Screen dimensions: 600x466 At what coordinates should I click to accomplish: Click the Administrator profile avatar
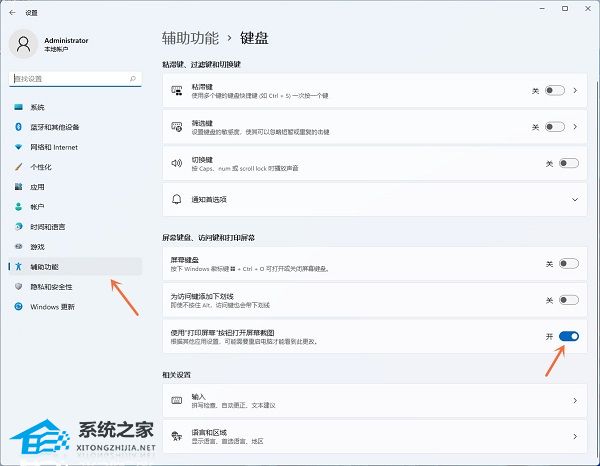[23, 44]
